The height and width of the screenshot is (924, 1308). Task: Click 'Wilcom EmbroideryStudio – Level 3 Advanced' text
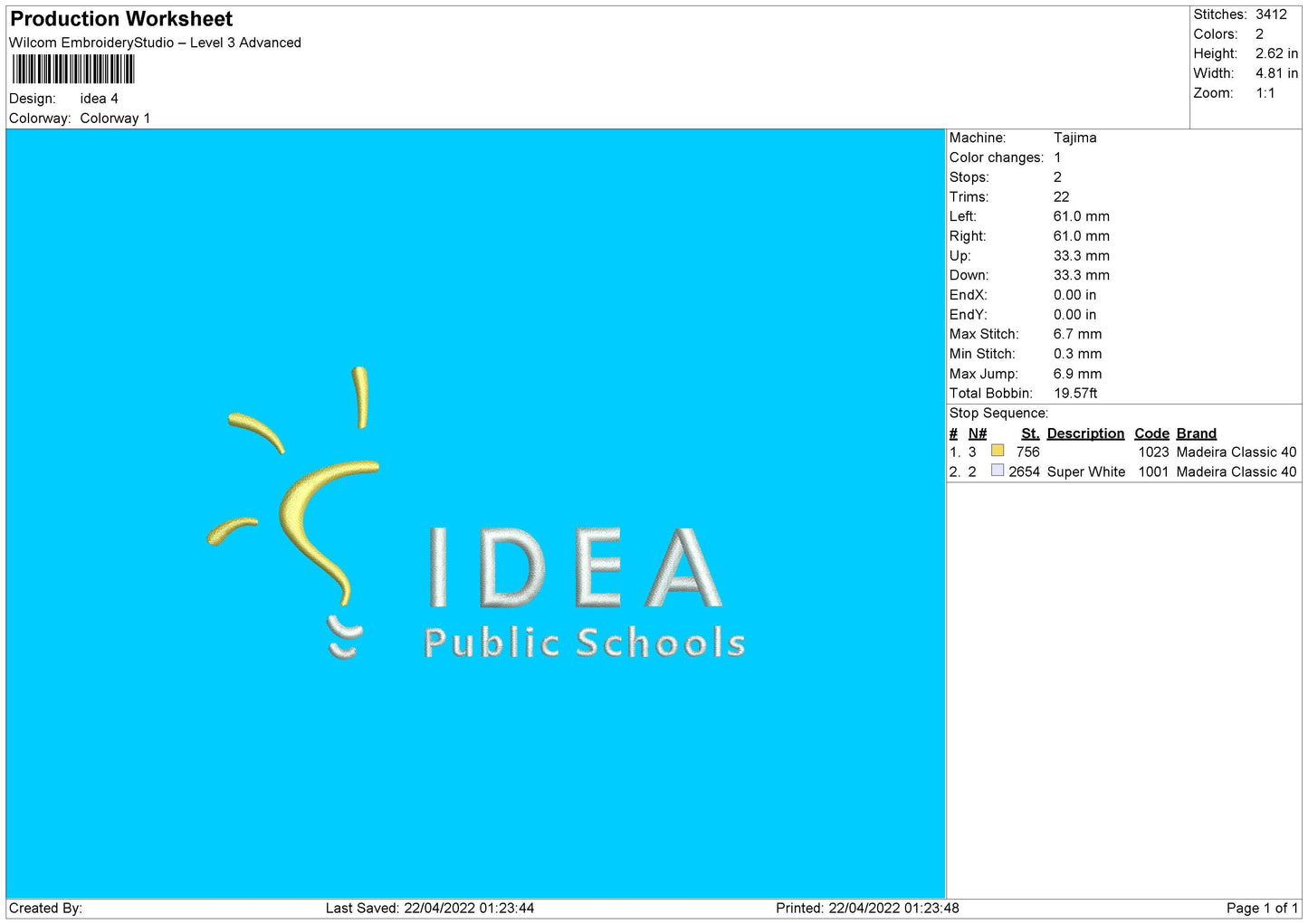(155, 43)
